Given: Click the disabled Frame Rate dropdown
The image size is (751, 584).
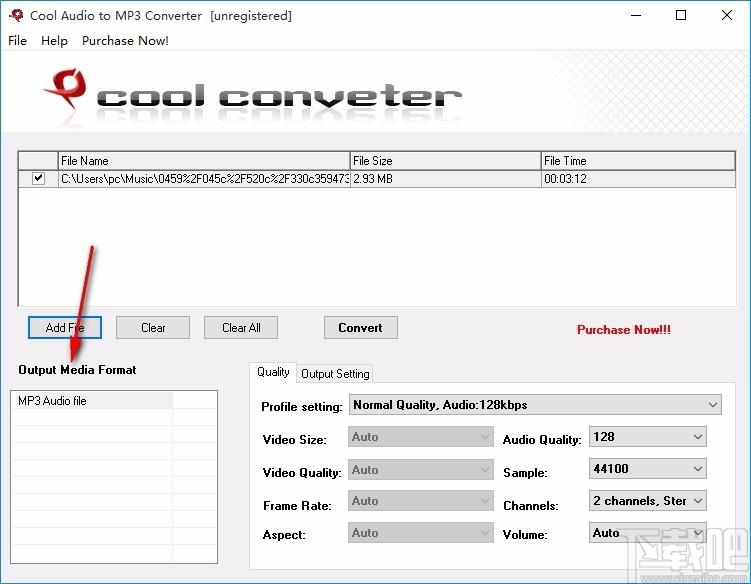Looking at the screenshot, I should tap(421, 501).
